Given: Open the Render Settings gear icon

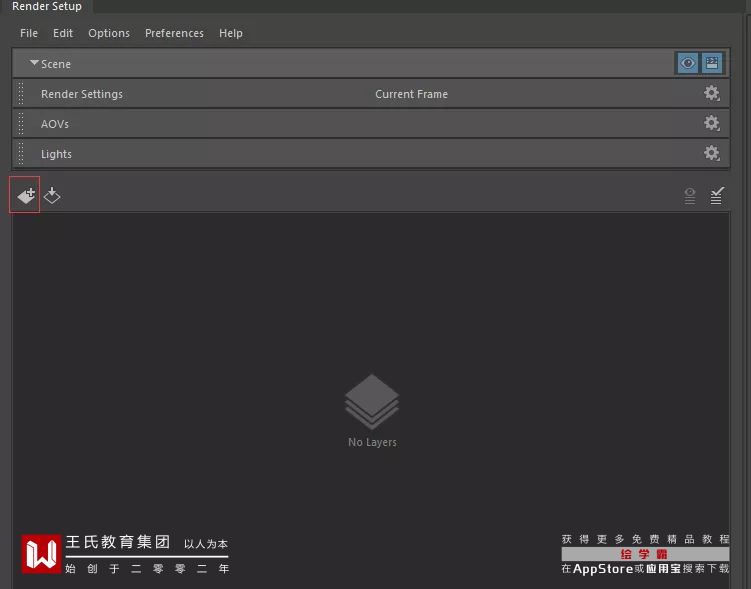Looking at the screenshot, I should coord(712,93).
